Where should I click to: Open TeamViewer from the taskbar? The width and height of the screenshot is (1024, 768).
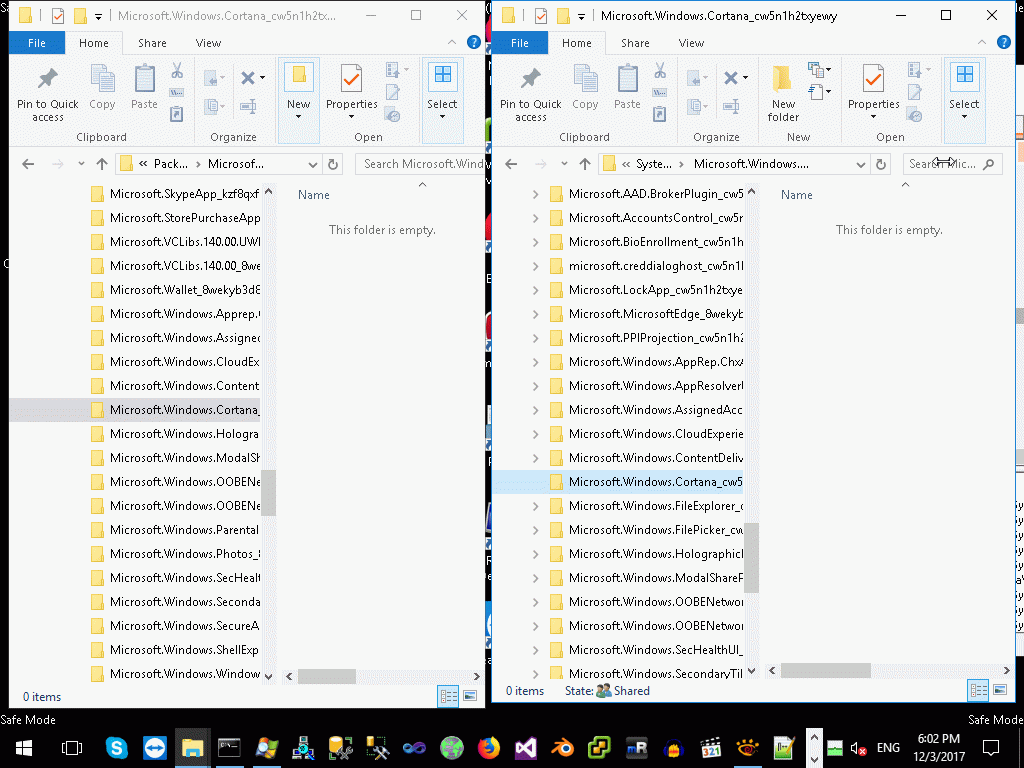pyautogui.click(x=155, y=748)
